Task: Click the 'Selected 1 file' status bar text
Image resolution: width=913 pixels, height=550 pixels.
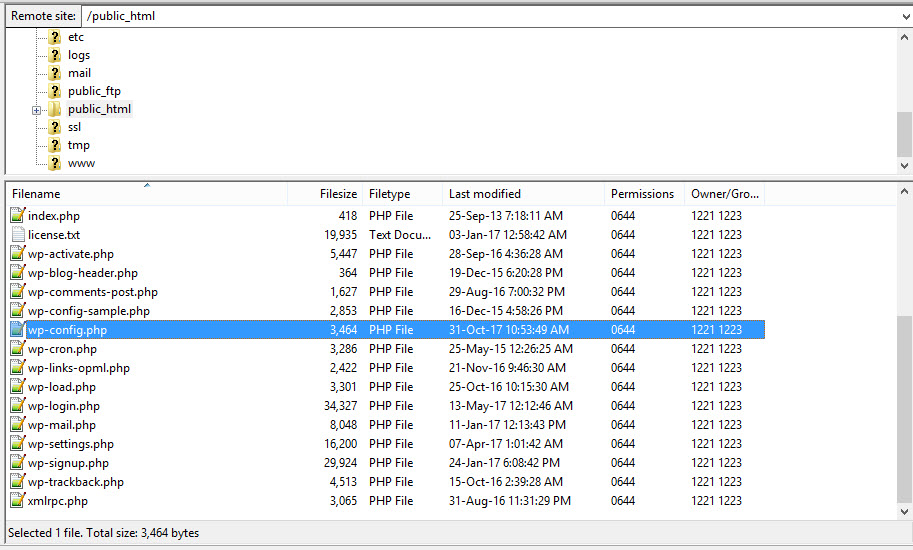Action: 104,533
